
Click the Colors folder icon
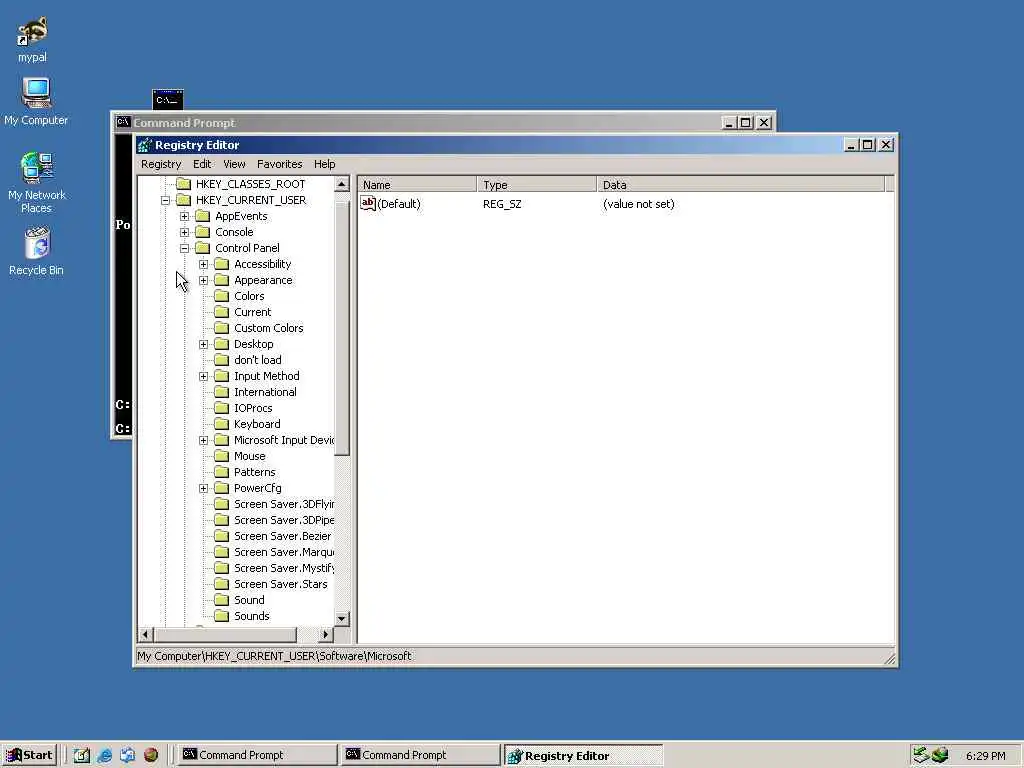(x=222, y=296)
